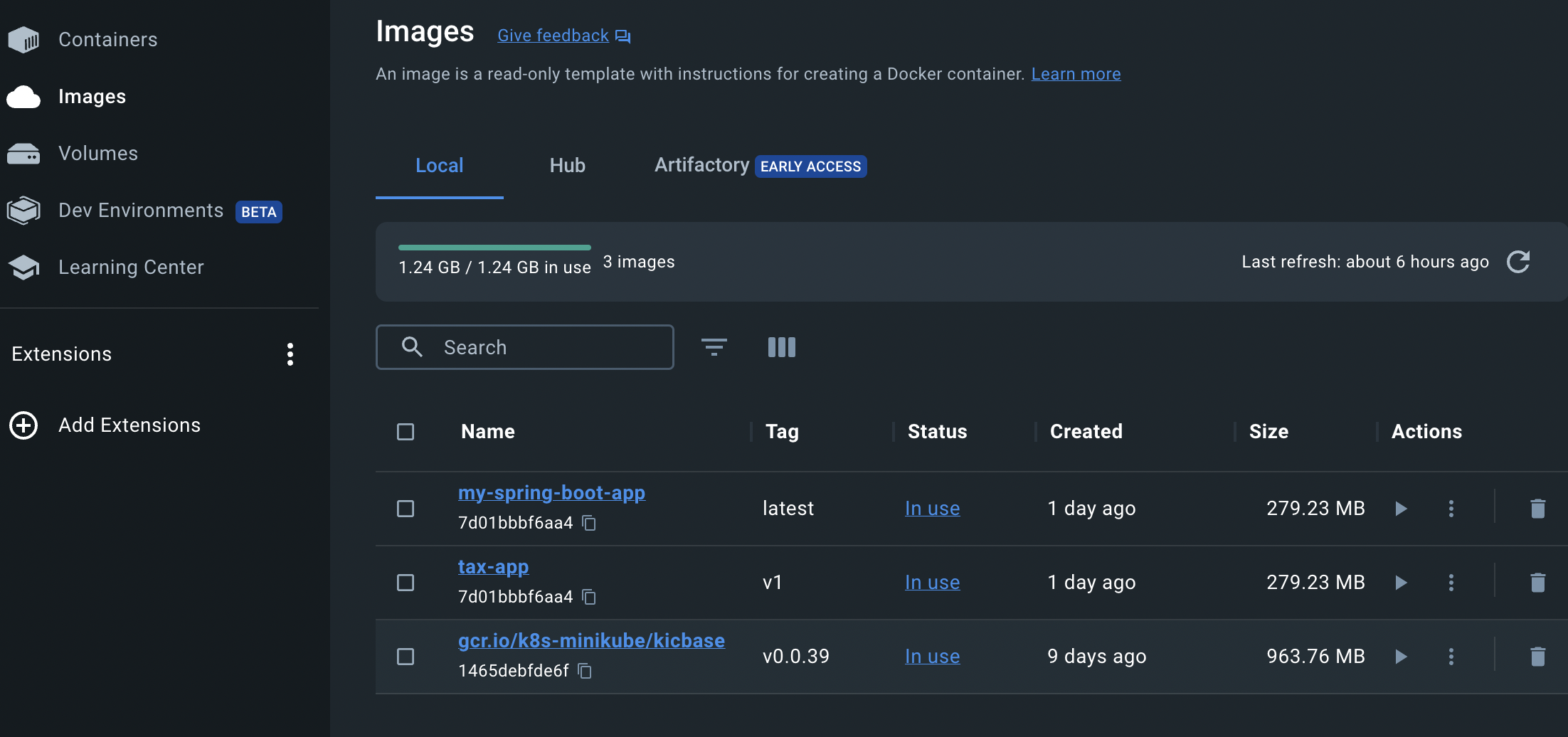The image size is (1568, 737).
Task: Click In use status for kicbase
Action: (932, 657)
